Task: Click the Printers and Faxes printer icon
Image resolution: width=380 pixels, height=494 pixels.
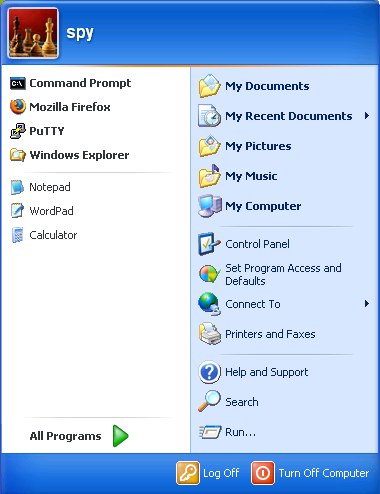Action: point(210,334)
